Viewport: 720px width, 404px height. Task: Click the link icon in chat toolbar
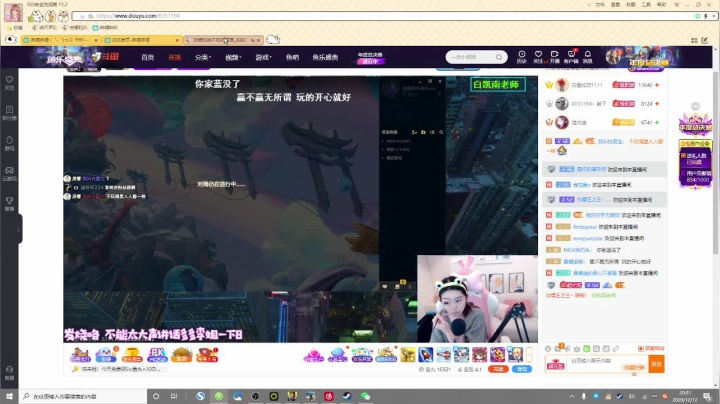(616, 349)
